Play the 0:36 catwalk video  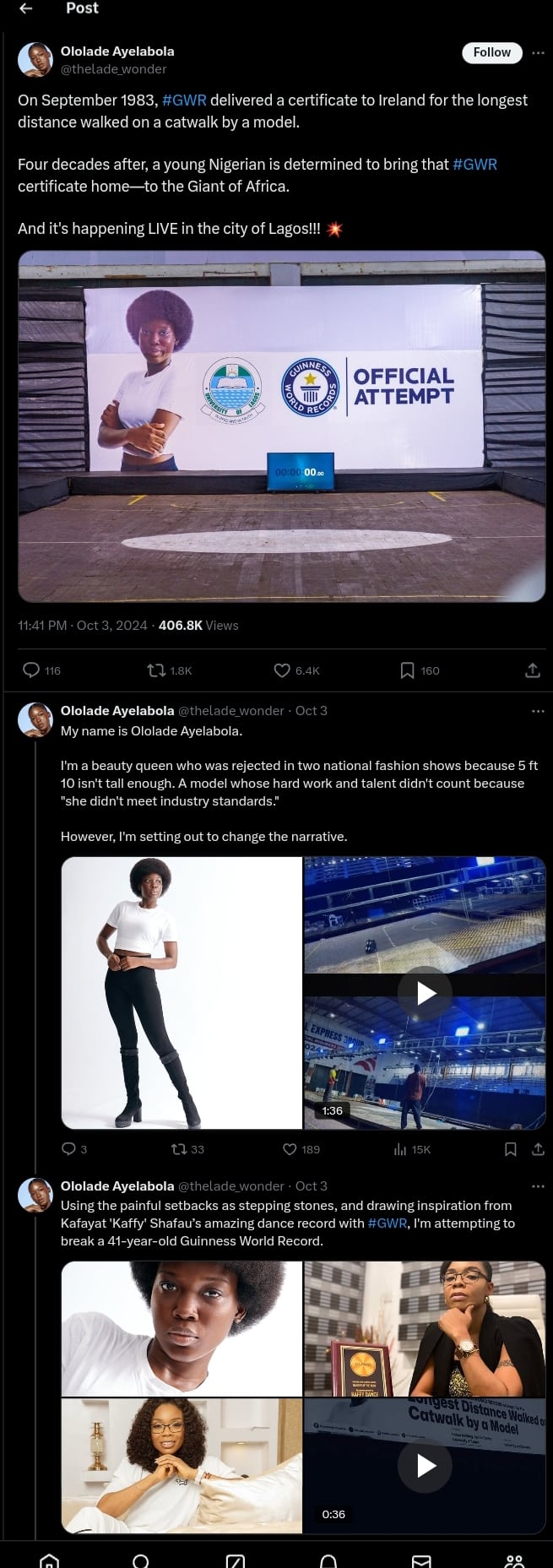click(x=426, y=1465)
